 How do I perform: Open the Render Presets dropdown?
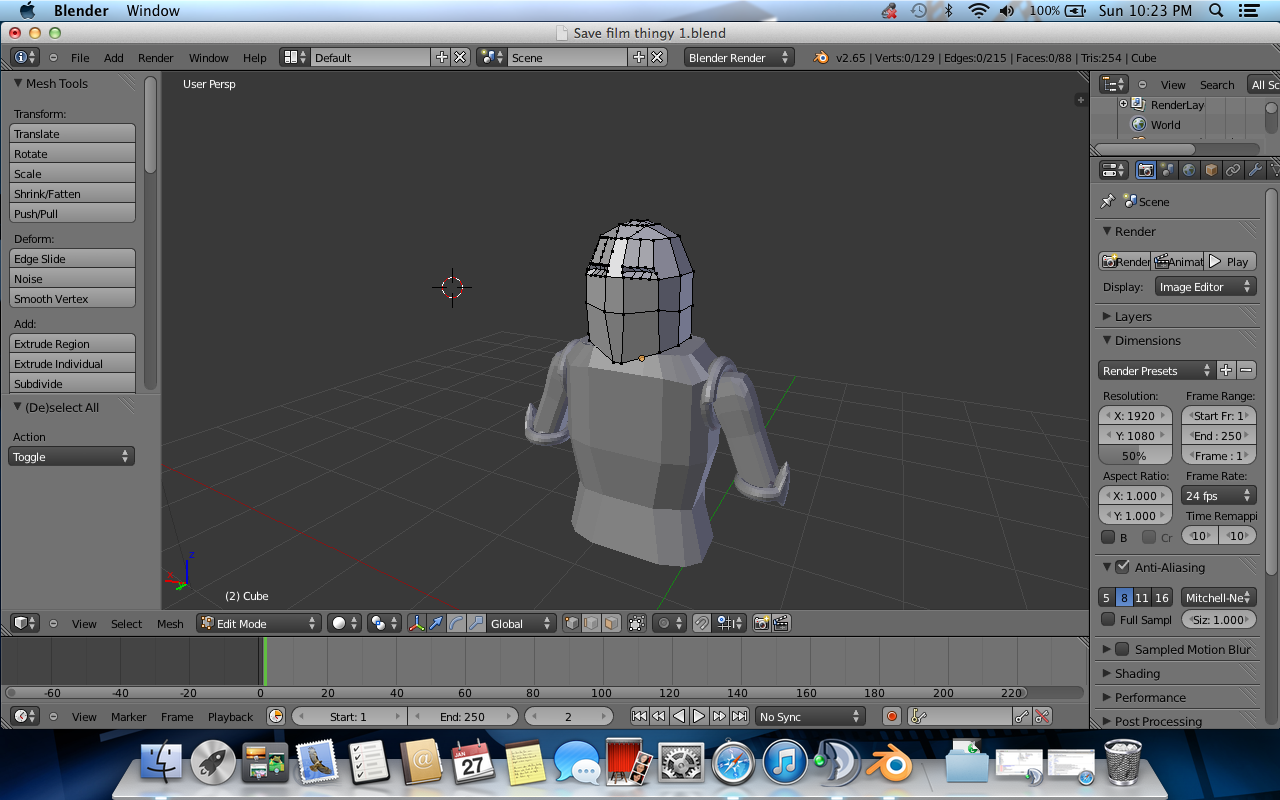pyautogui.click(x=1150, y=370)
